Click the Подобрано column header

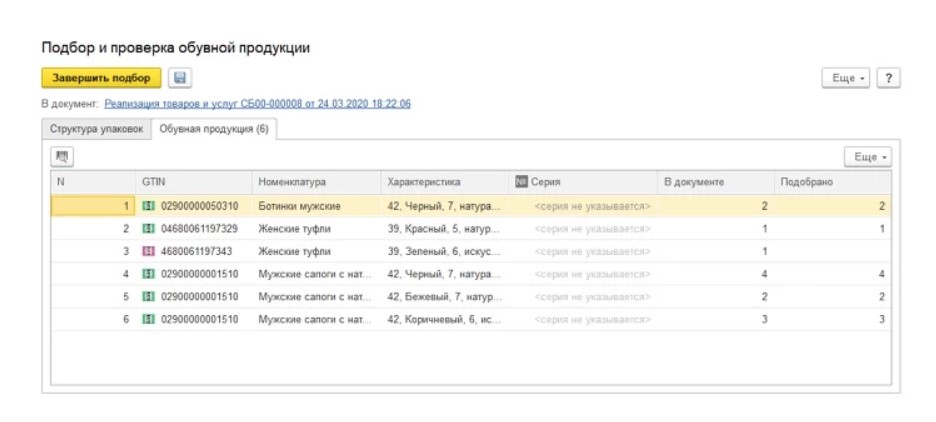(808, 182)
